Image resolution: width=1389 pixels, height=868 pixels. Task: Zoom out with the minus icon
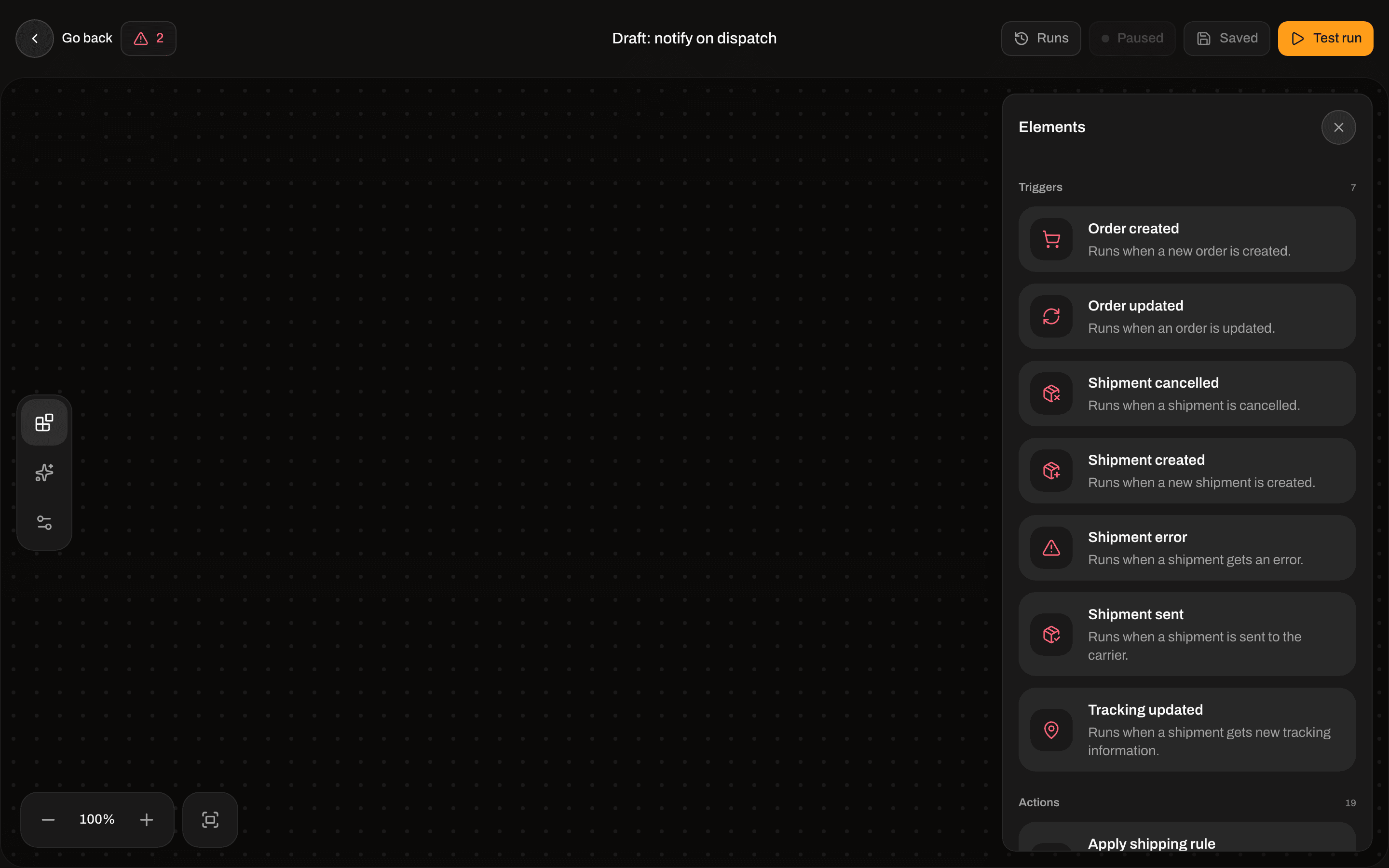[x=48, y=820]
